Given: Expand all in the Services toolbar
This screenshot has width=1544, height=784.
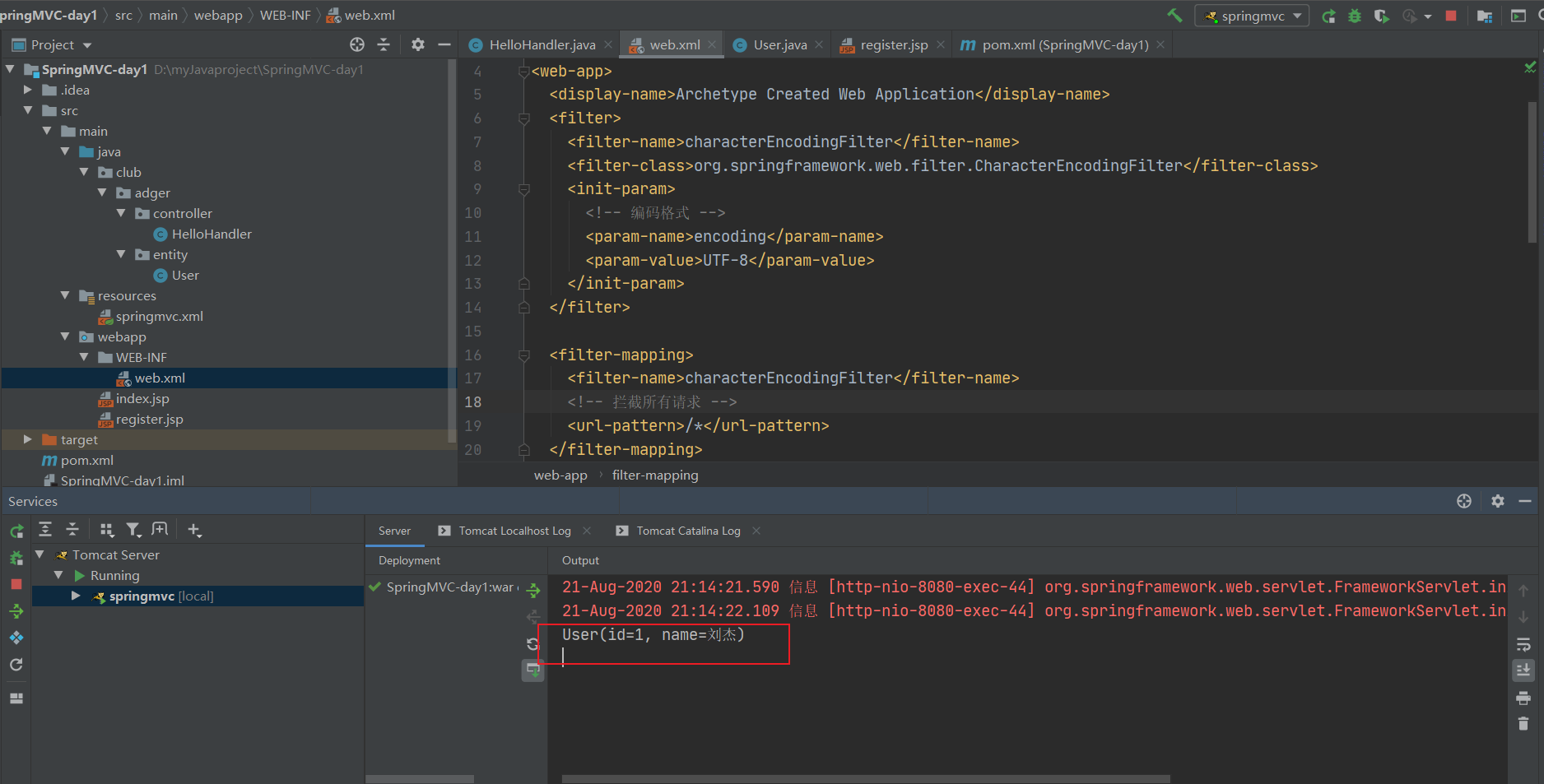Looking at the screenshot, I should pyautogui.click(x=45, y=530).
